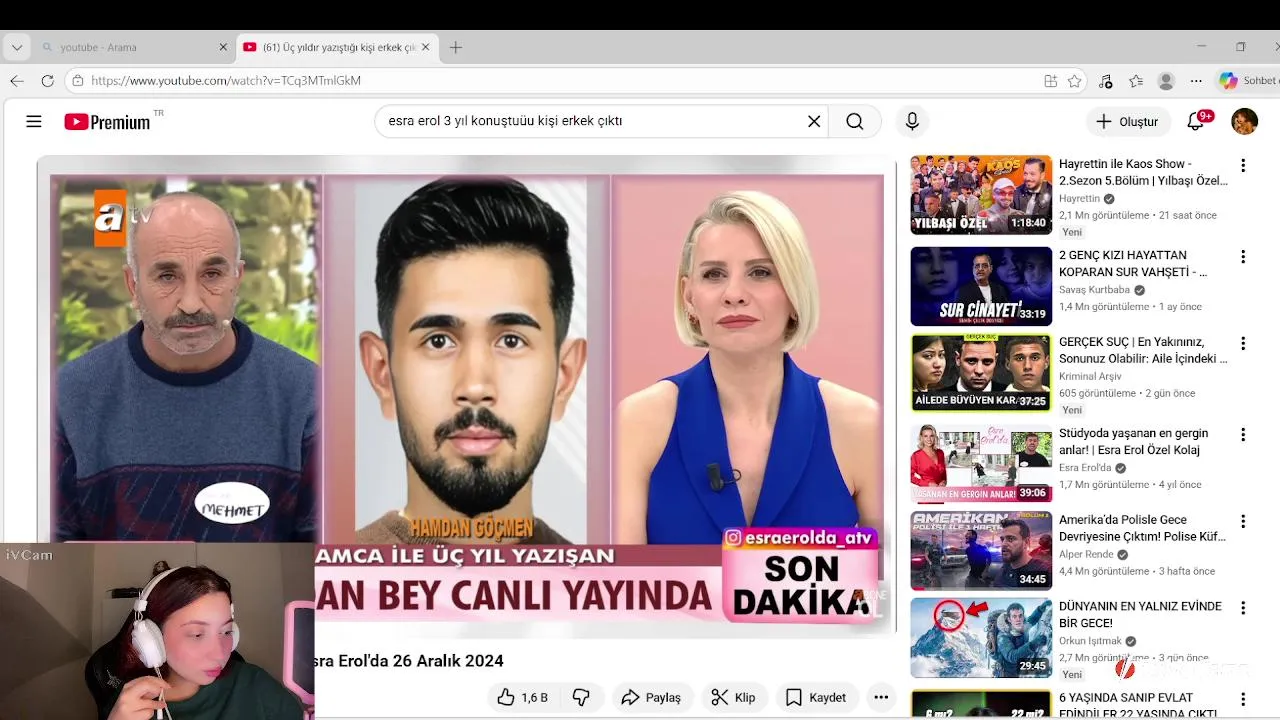Go back in browser history
The image size is (1280, 720).
click(x=17, y=81)
